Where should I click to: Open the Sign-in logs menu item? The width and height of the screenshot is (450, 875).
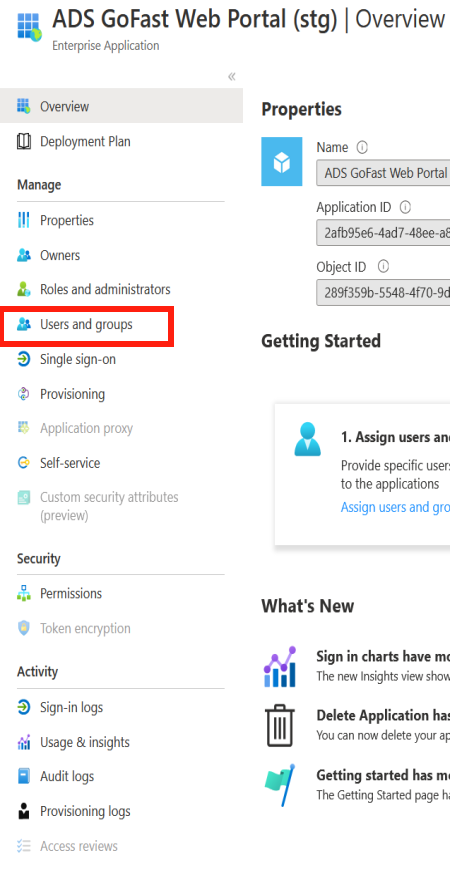click(71, 707)
